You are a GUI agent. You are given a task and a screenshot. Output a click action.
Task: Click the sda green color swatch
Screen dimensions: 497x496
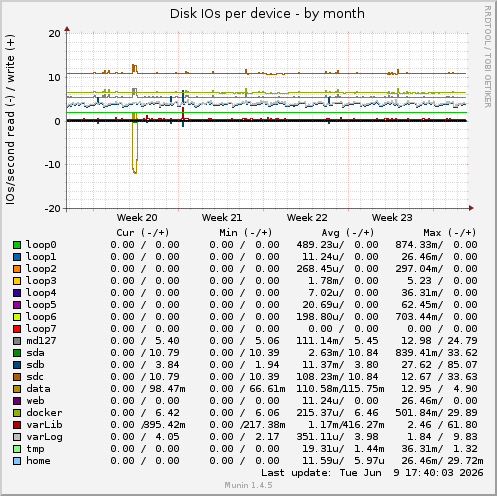(x=17, y=353)
